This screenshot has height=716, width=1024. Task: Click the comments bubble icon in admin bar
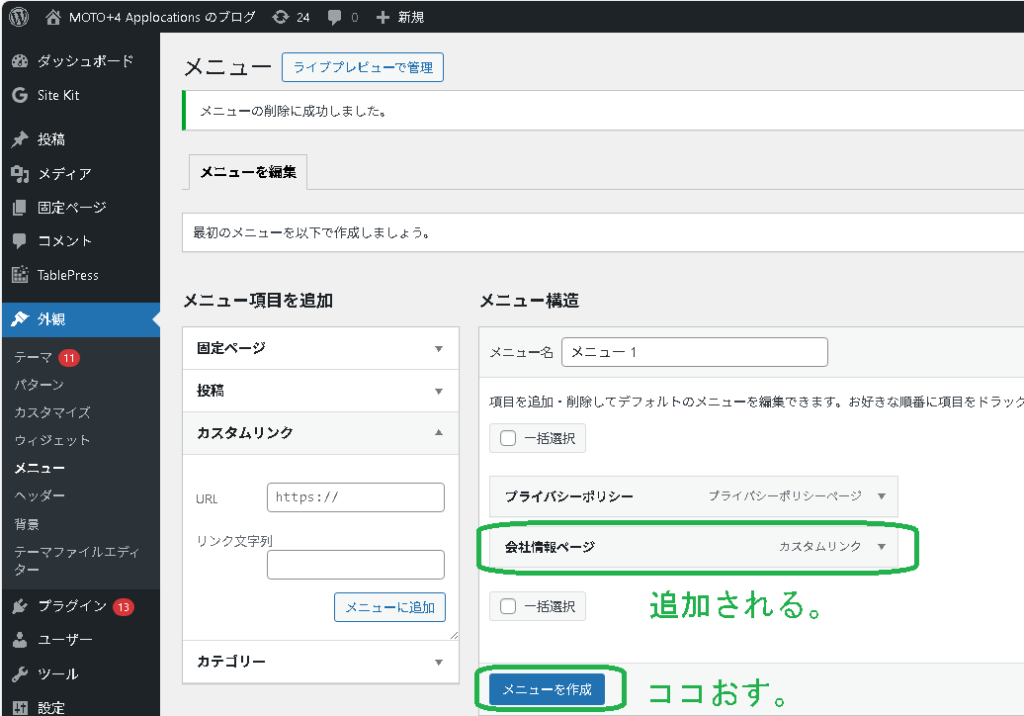coord(334,17)
